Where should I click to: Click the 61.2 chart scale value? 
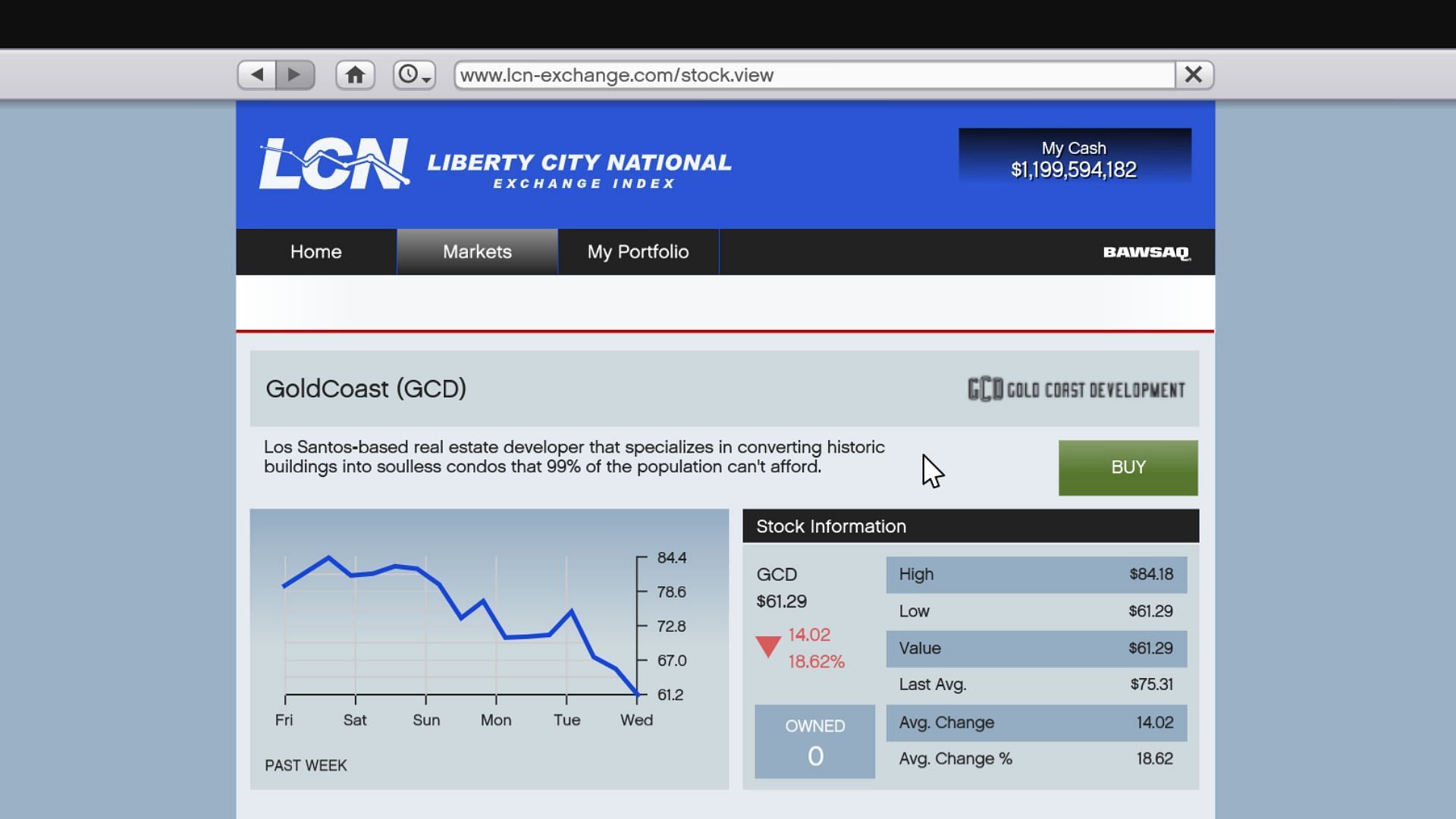tap(670, 695)
